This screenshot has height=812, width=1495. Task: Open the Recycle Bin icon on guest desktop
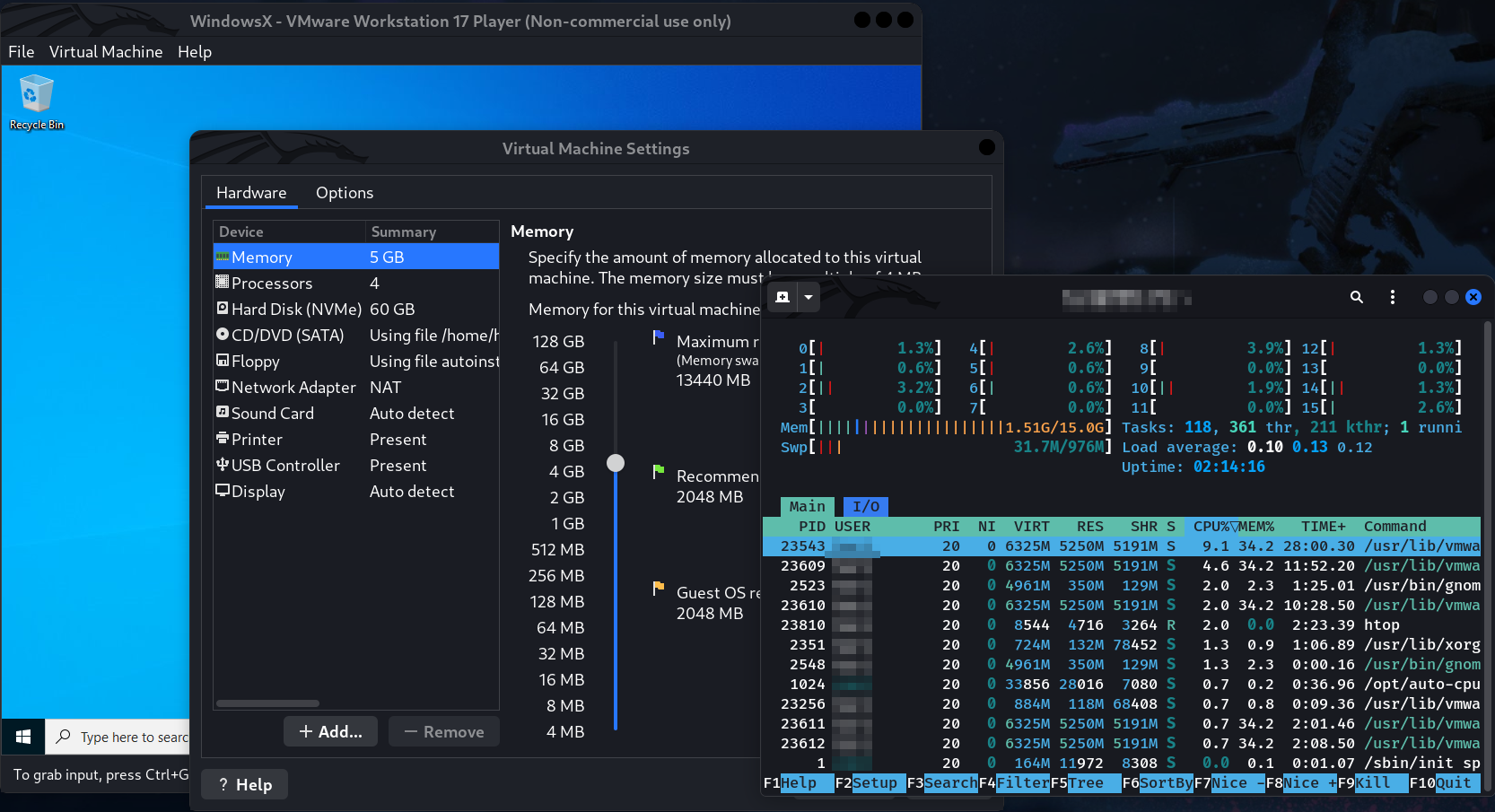tap(37, 102)
